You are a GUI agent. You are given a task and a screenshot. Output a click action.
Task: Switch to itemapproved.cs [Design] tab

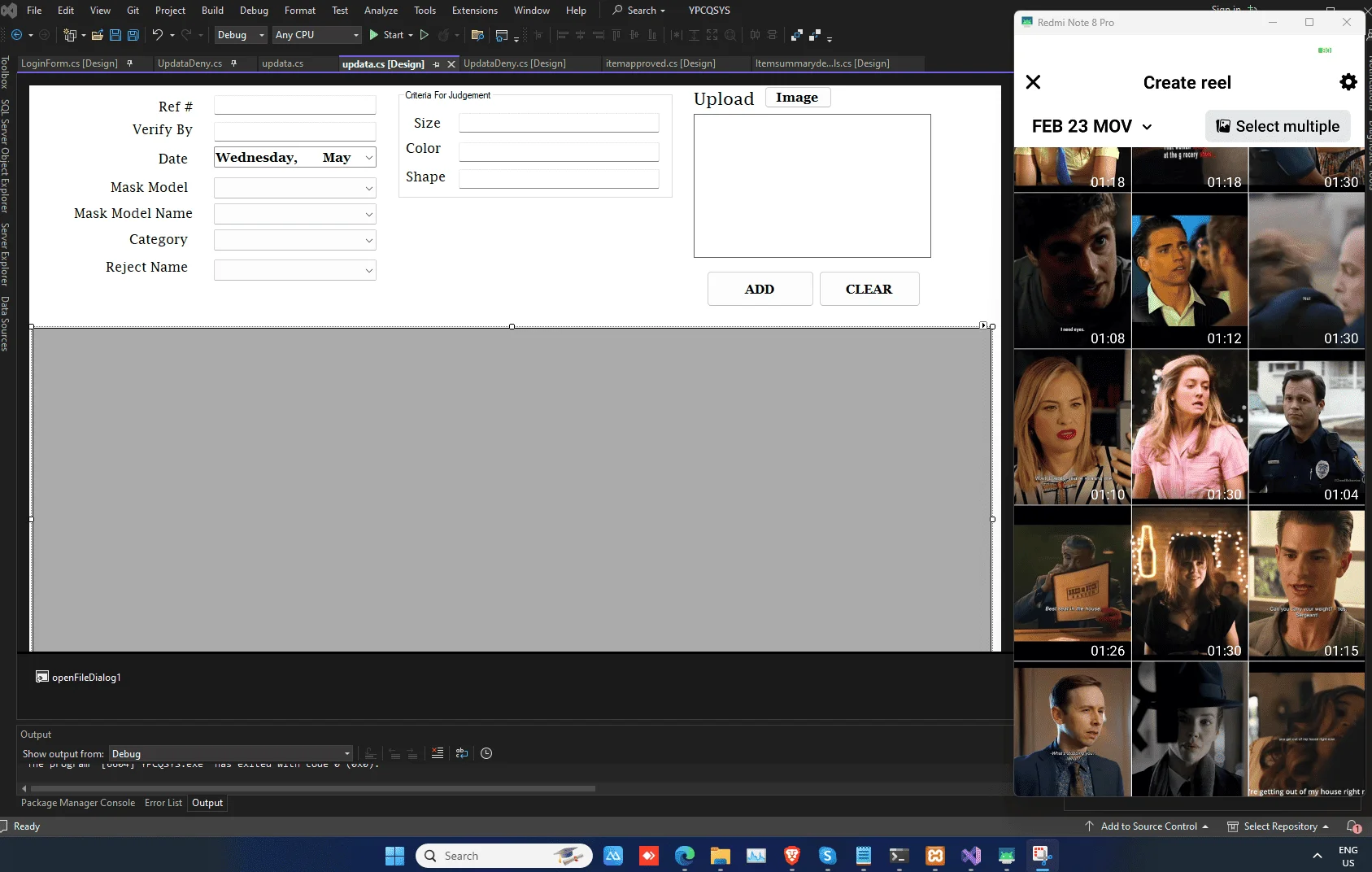tap(660, 63)
